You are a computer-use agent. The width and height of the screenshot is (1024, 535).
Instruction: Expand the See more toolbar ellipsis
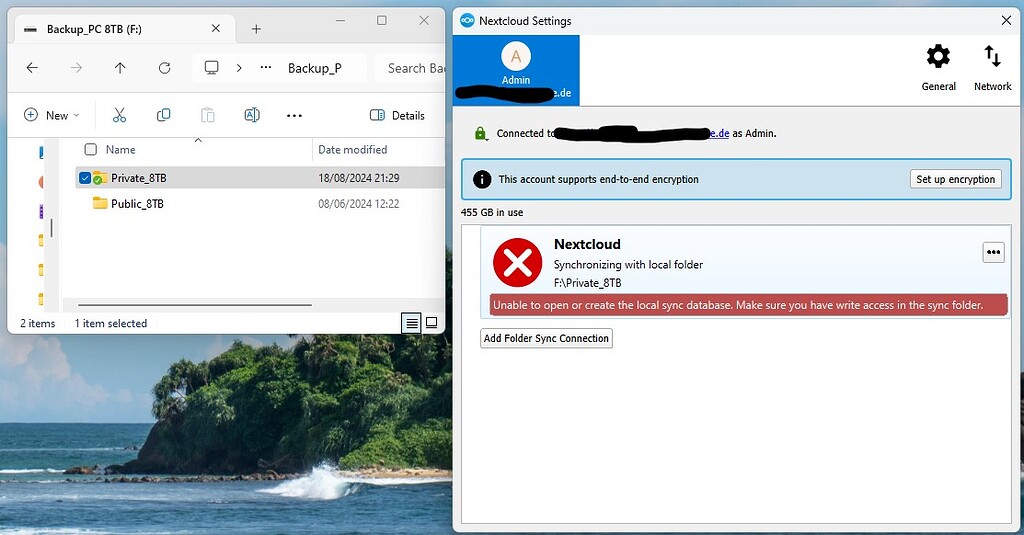click(x=294, y=115)
